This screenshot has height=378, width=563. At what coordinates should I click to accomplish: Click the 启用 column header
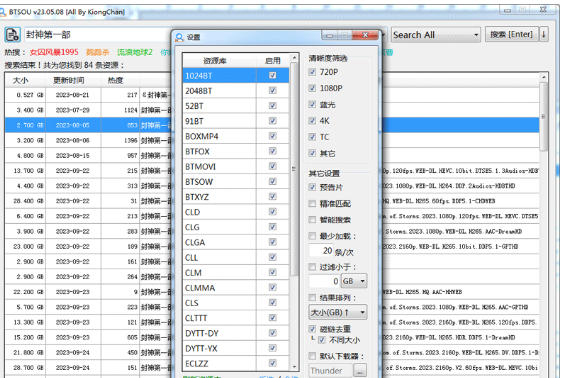click(273, 61)
